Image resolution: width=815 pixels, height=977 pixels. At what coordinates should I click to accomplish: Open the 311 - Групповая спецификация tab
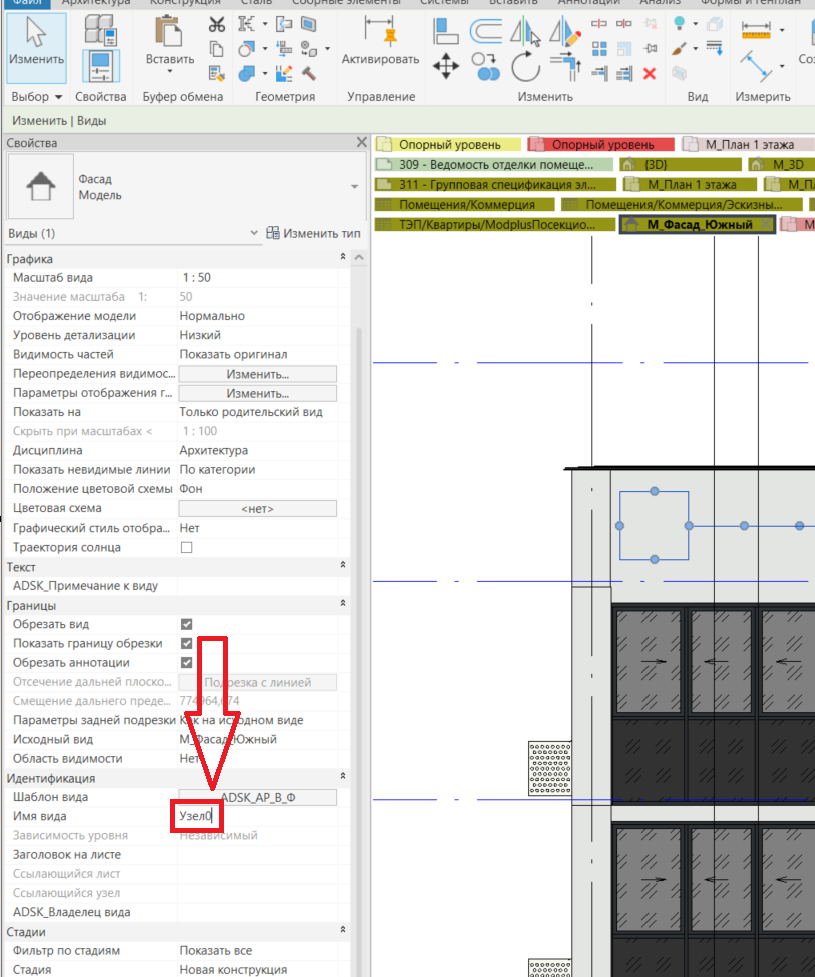click(495, 184)
